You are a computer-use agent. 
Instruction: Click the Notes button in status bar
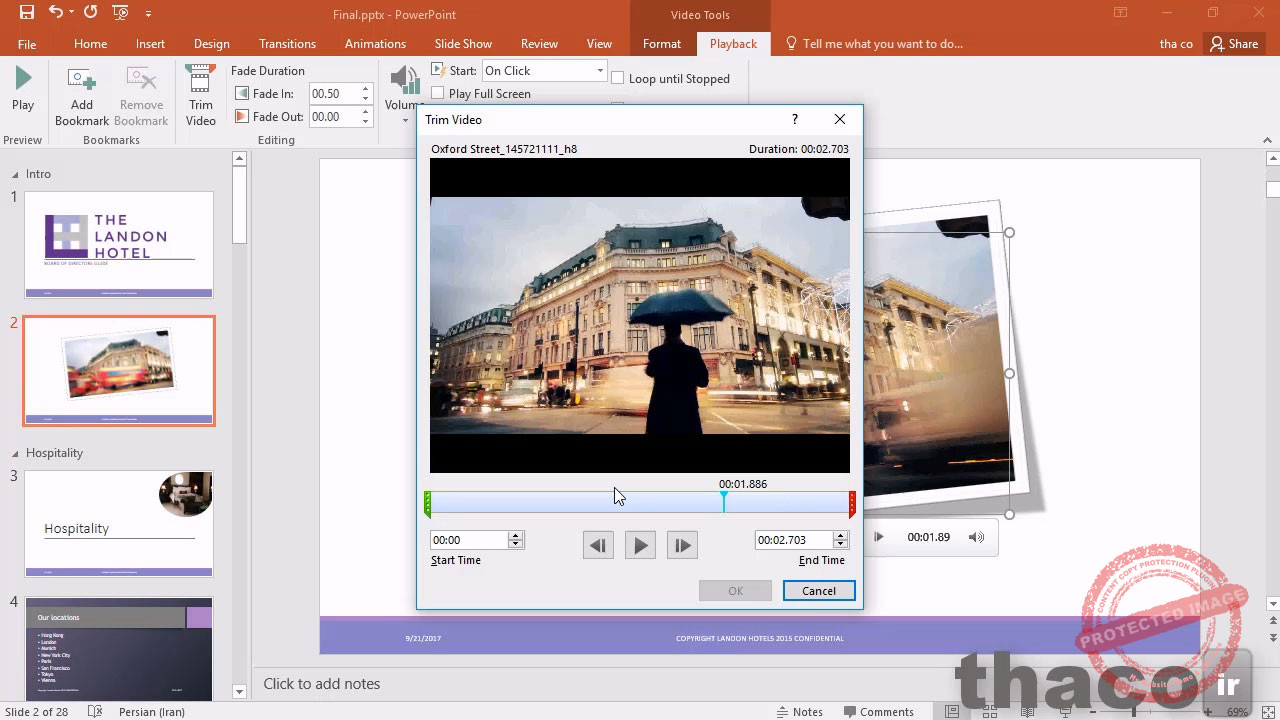click(x=799, y=711)
